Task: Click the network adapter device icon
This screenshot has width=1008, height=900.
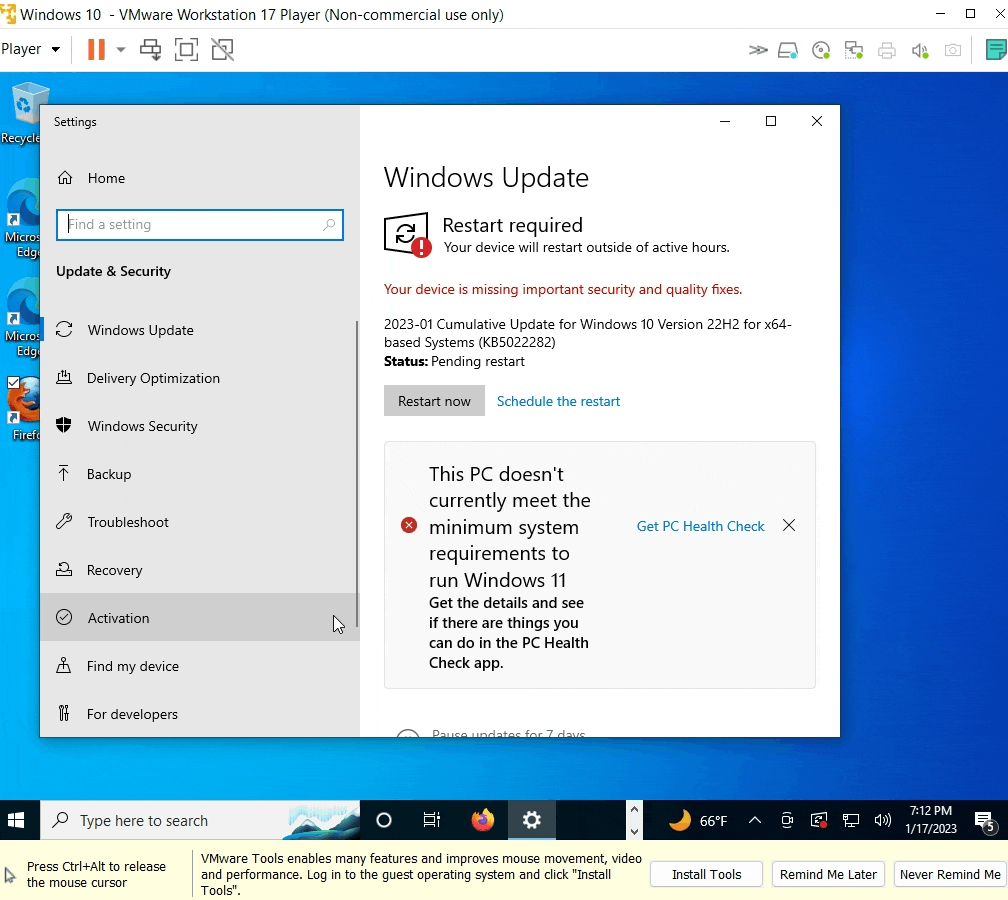Action: point(854,50)
